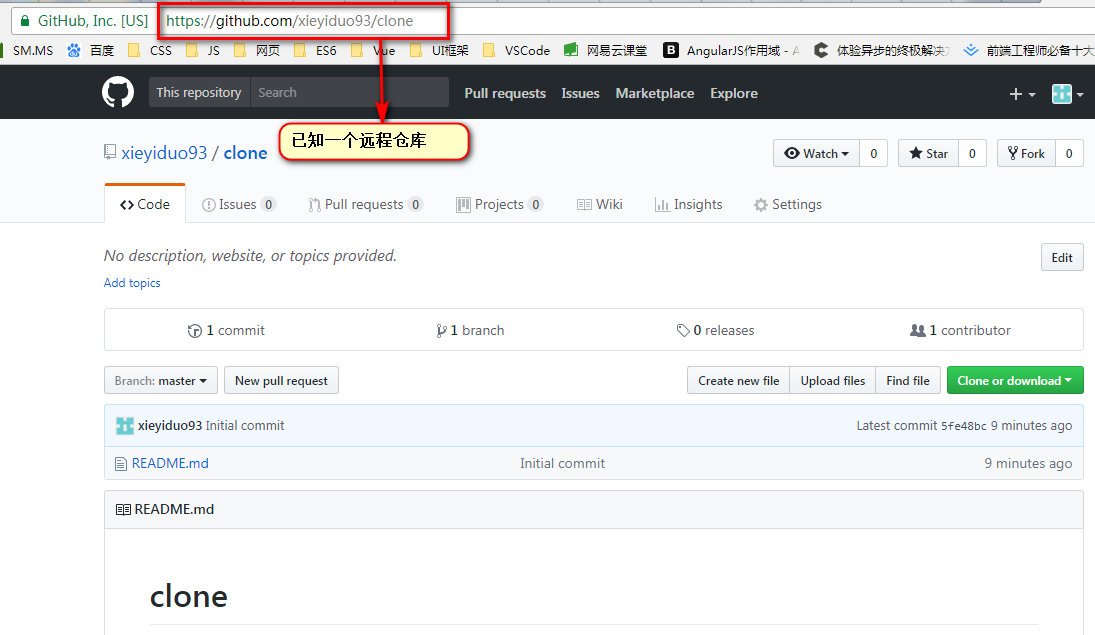Switch to the Projects tab
The image size is (1095, 635).
coord(499,205)
